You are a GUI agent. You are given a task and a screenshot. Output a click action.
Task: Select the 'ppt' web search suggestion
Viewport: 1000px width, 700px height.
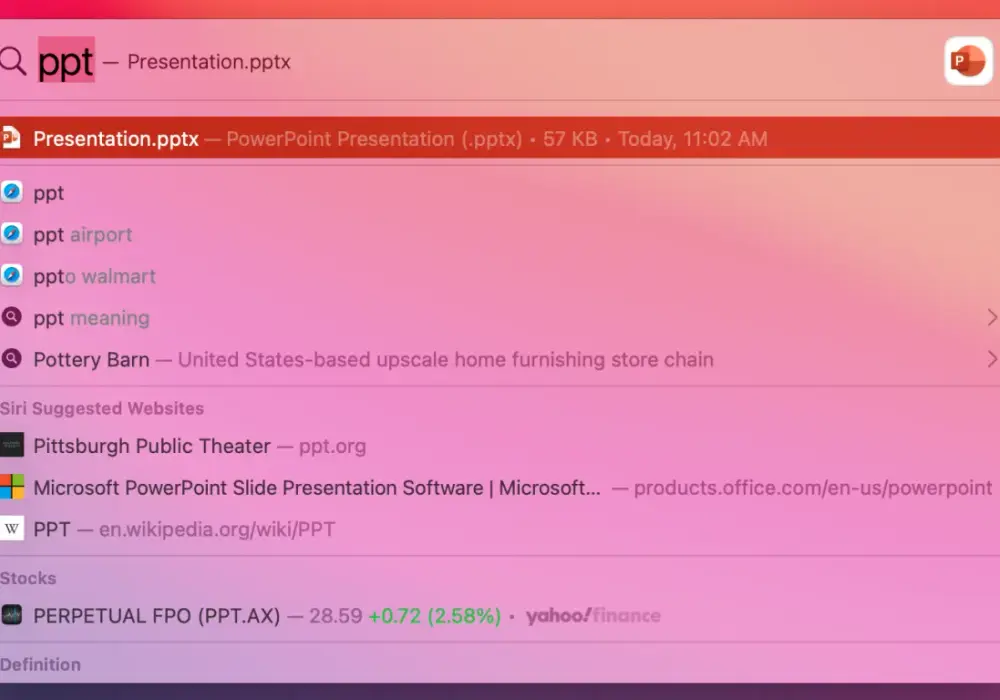tap(500, 193)
